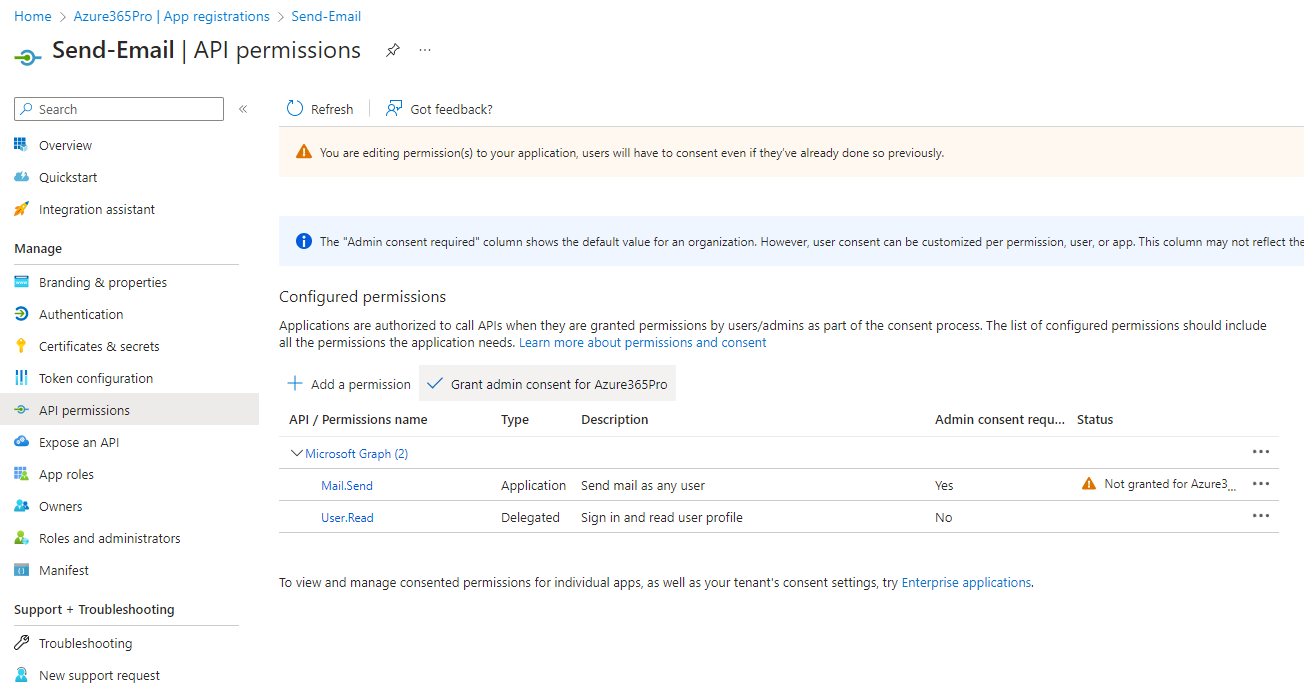Screen dimensions: 1304x697
Task: Open the ellipsis menu for Mail.Send row
Action: (x=1261, y=484)
